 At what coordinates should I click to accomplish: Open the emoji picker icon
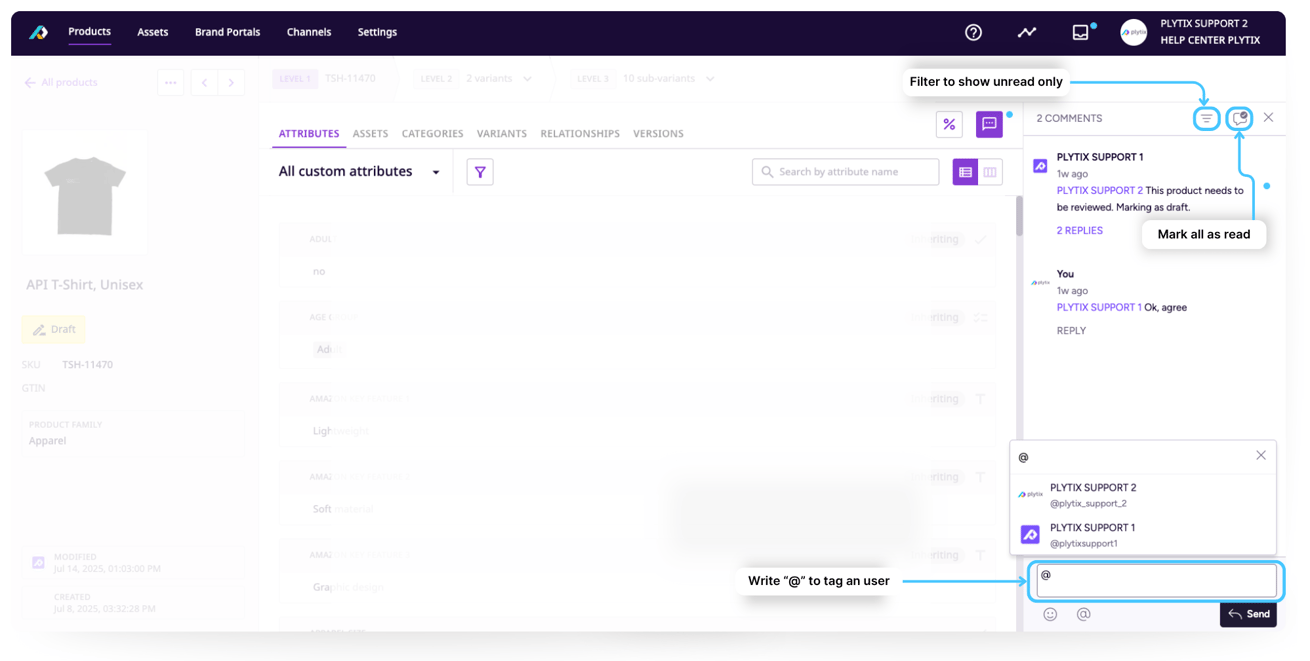point(1050,614)
